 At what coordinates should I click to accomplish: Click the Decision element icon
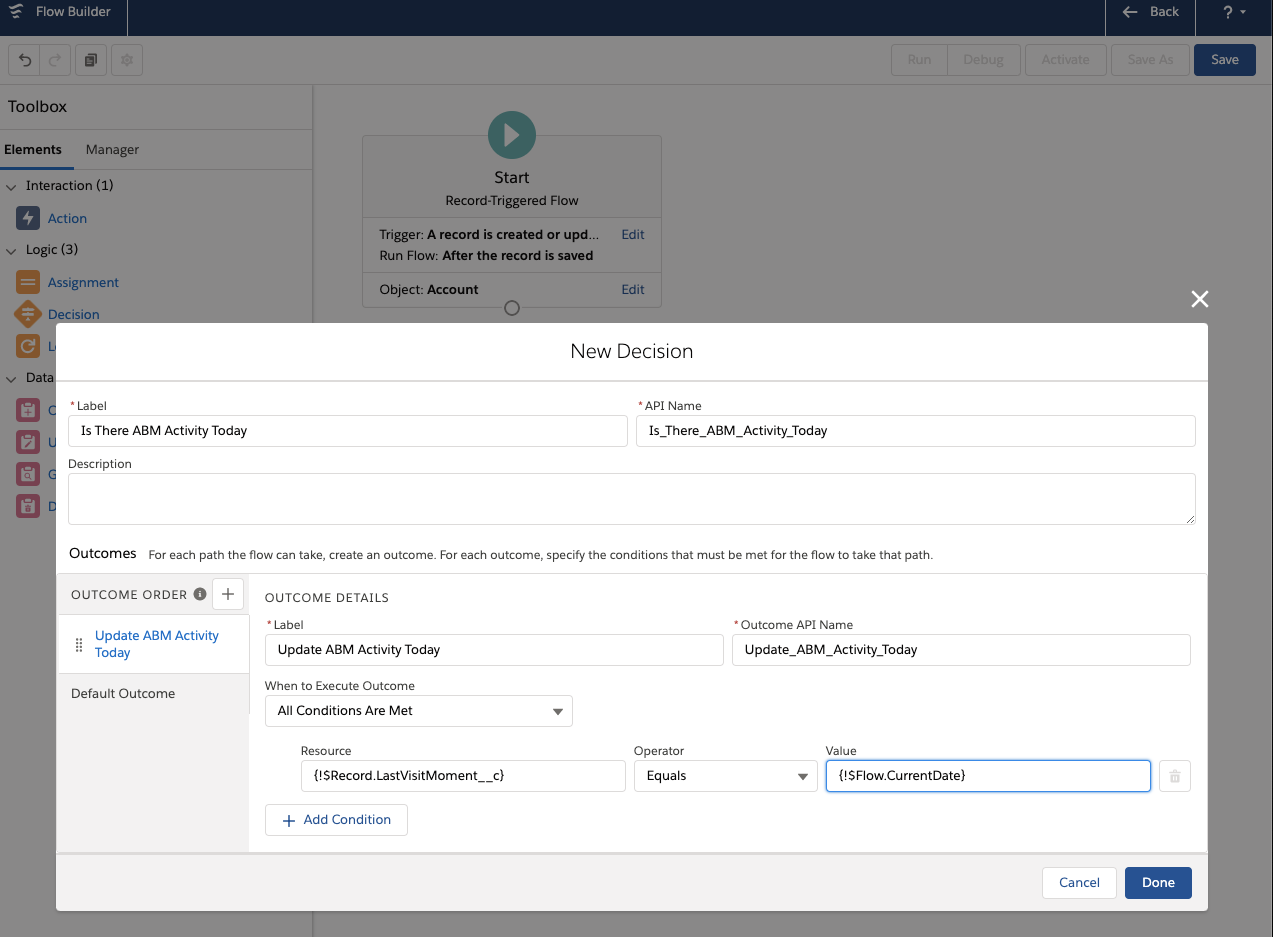[x=28, y=314]
